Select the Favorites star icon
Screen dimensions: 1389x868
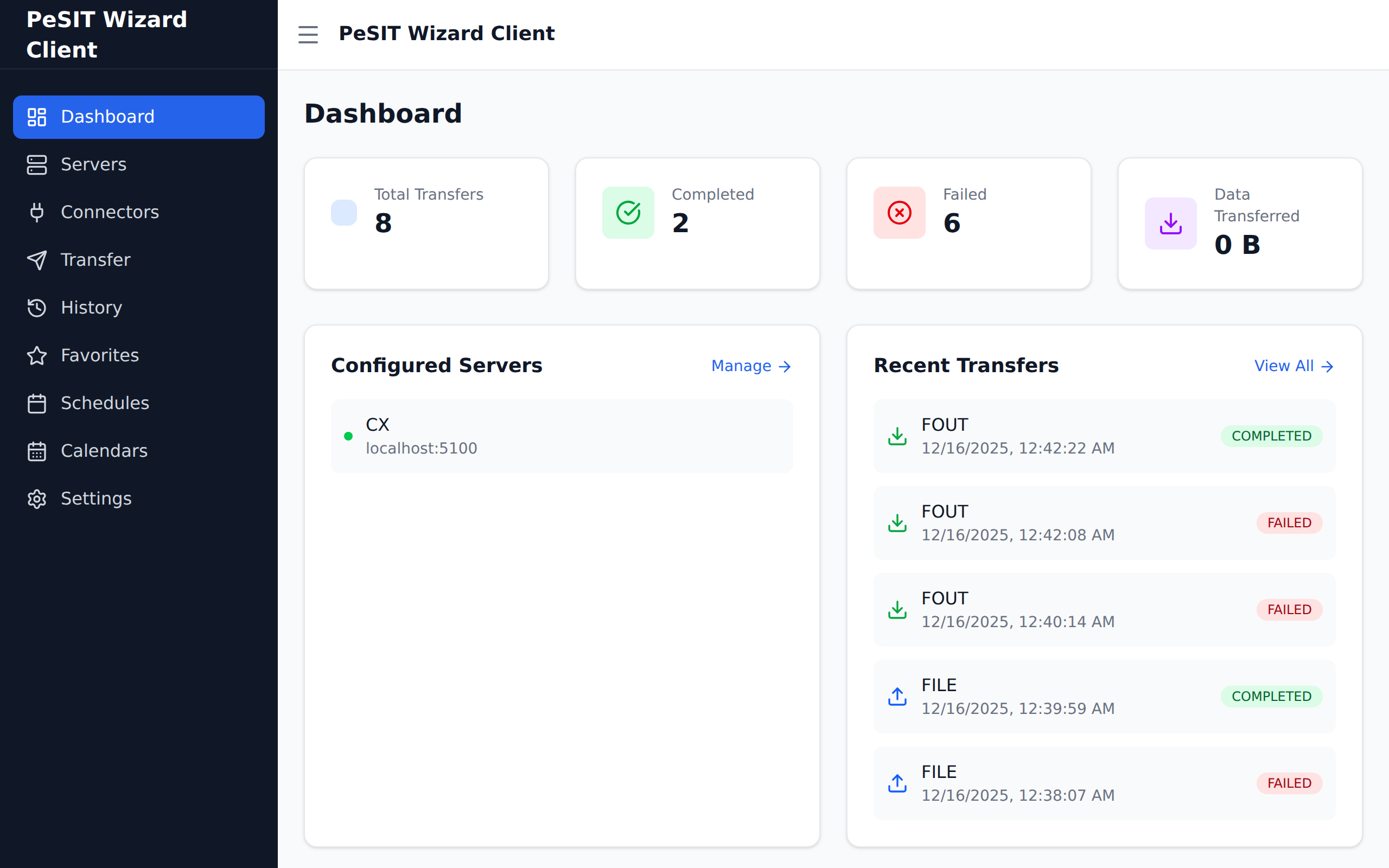37,355
